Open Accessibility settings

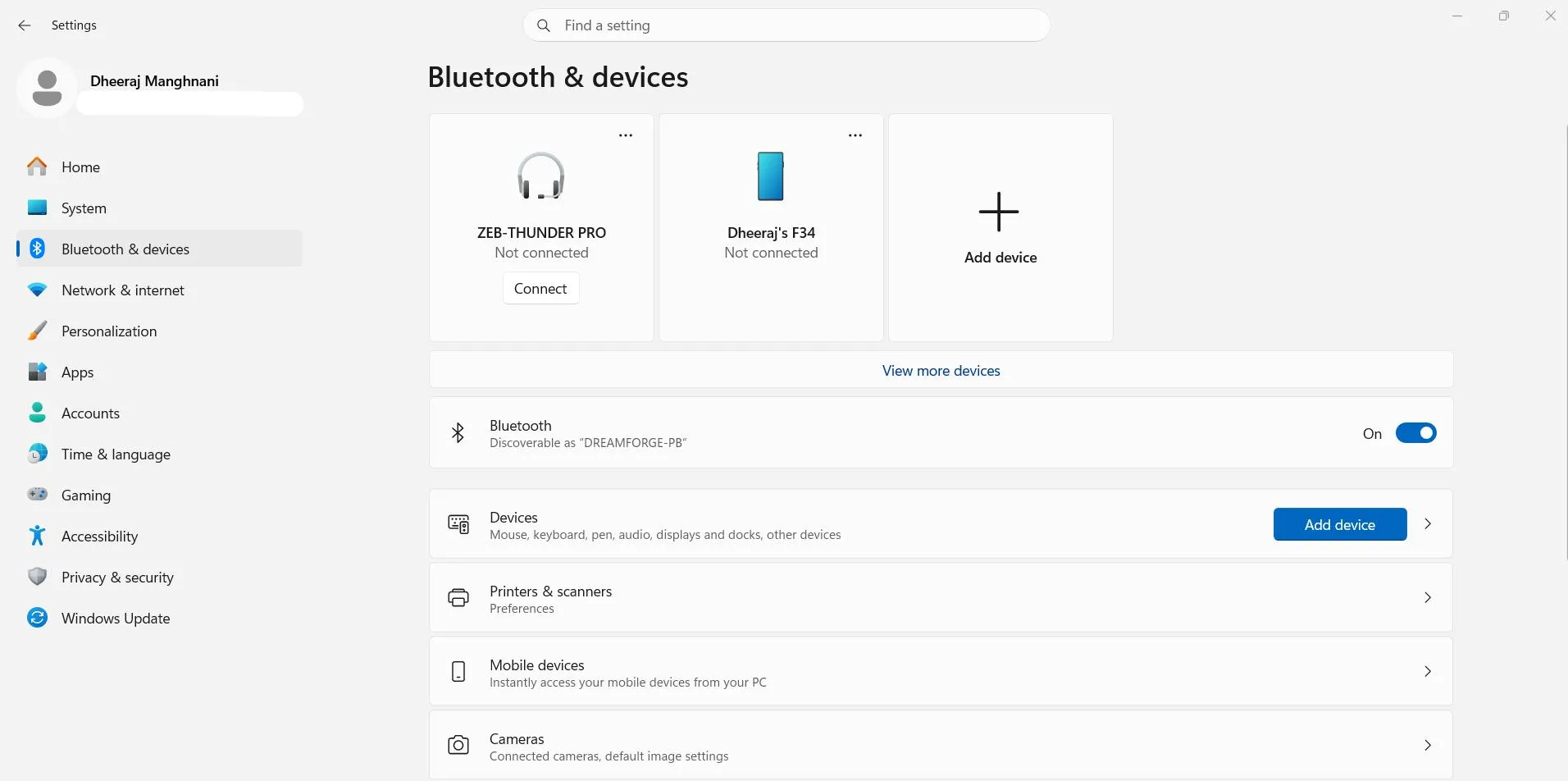point(159,536)
